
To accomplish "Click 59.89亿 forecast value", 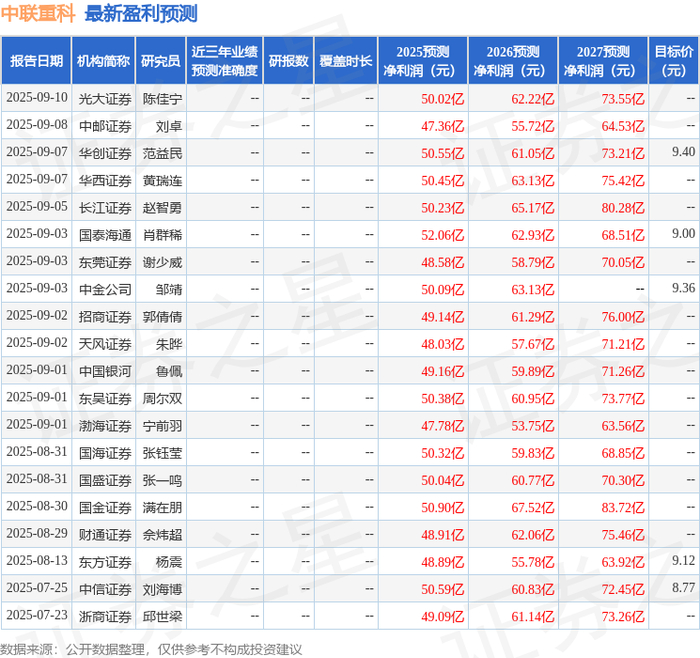I will click(533, 371).
